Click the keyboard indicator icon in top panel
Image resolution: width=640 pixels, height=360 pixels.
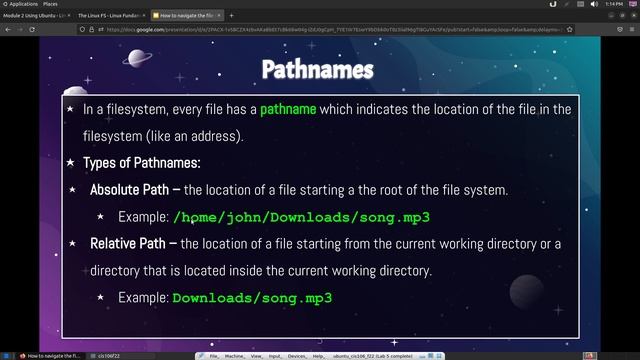pos(580,4)
